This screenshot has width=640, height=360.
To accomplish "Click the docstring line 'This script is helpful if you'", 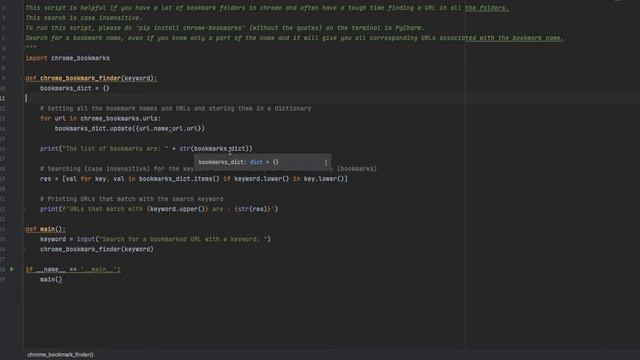I will (x=267, y=8).
